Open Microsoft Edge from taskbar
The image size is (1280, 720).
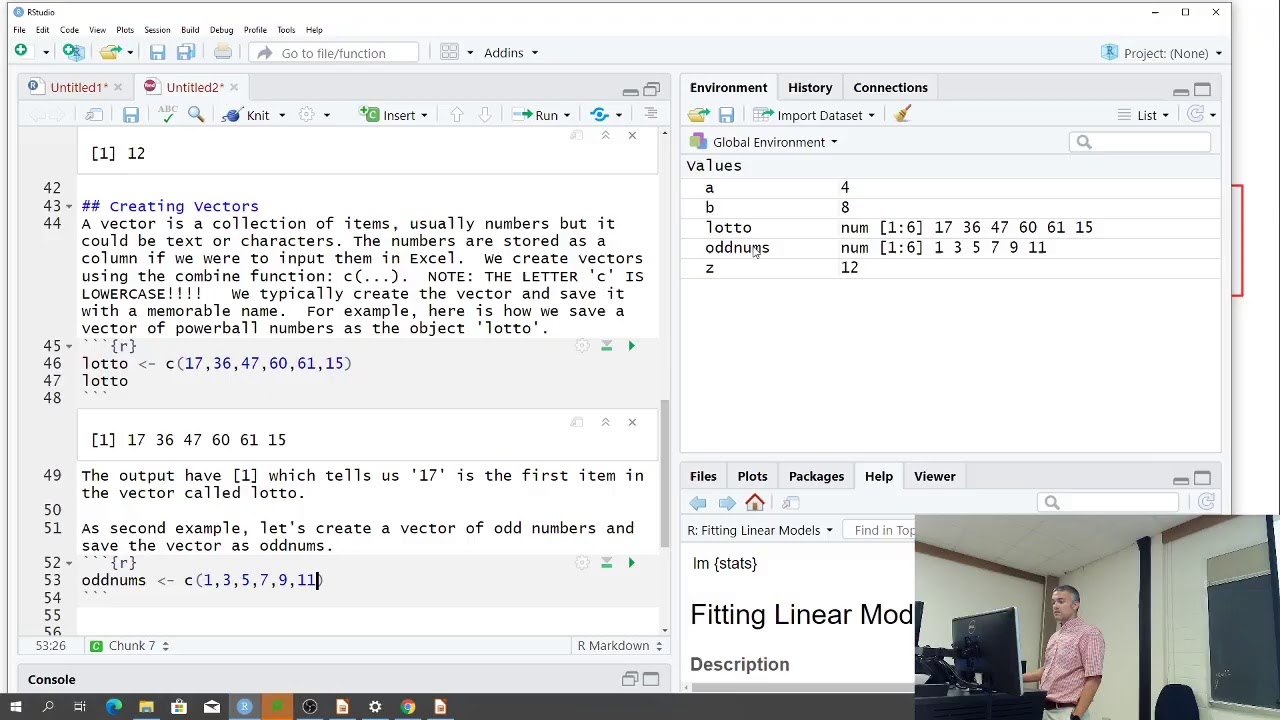pyautogui.click(x=114, y=708)
